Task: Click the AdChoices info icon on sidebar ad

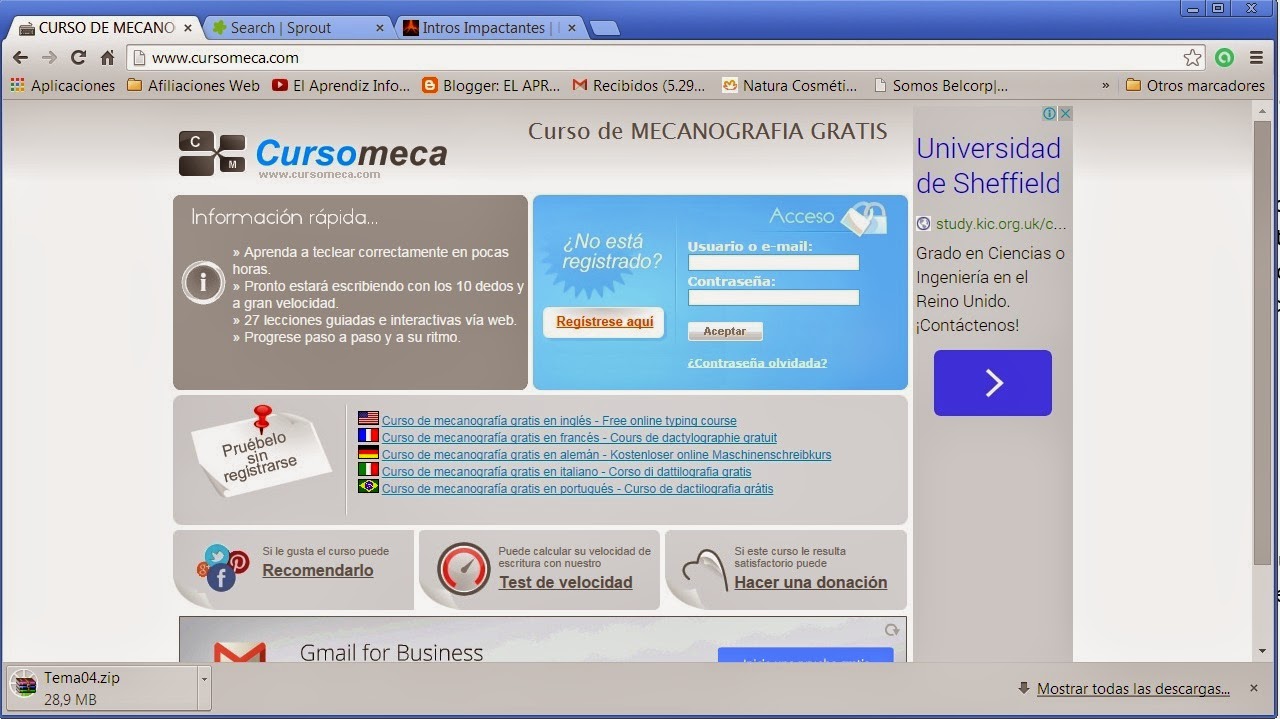Action: pos(1049,114)
